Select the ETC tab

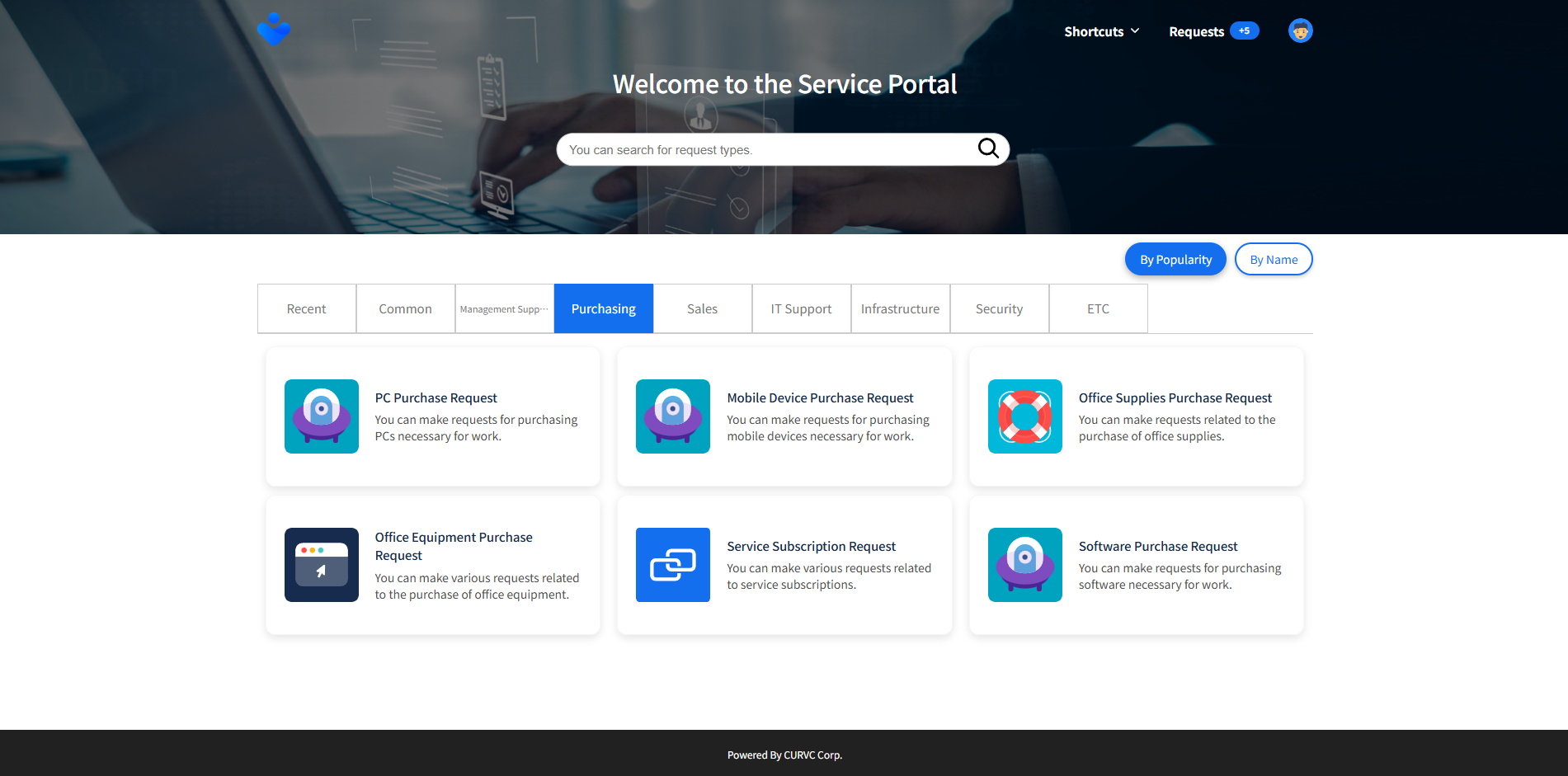[x=1099, y=308]
